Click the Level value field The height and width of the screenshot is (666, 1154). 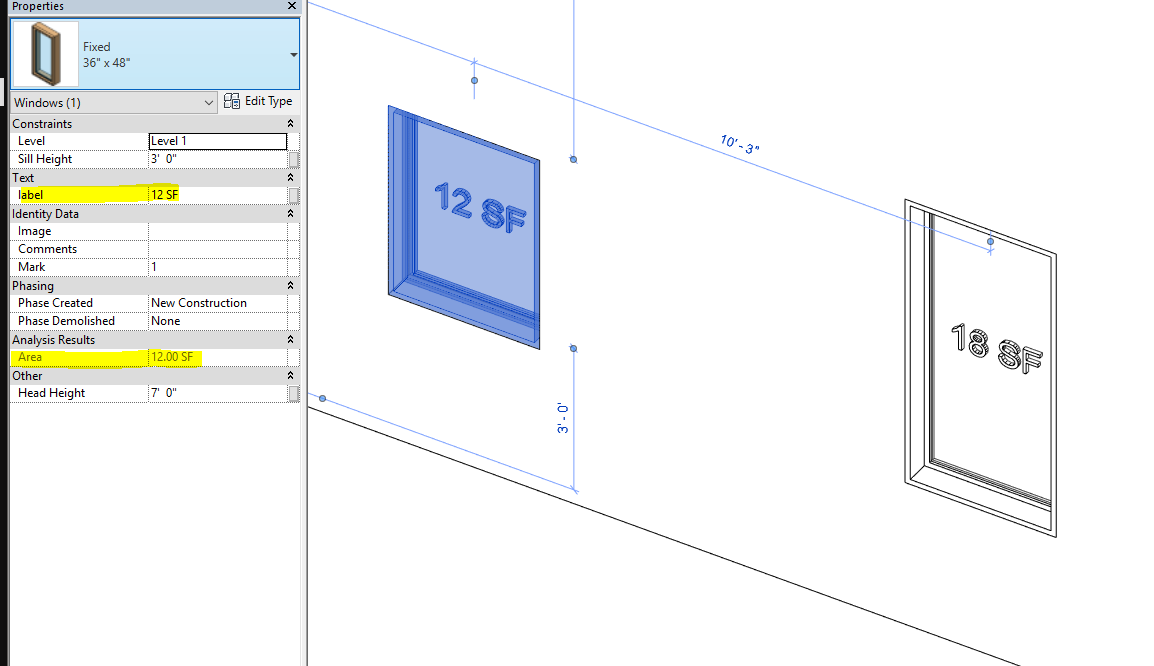click(218, 141)
